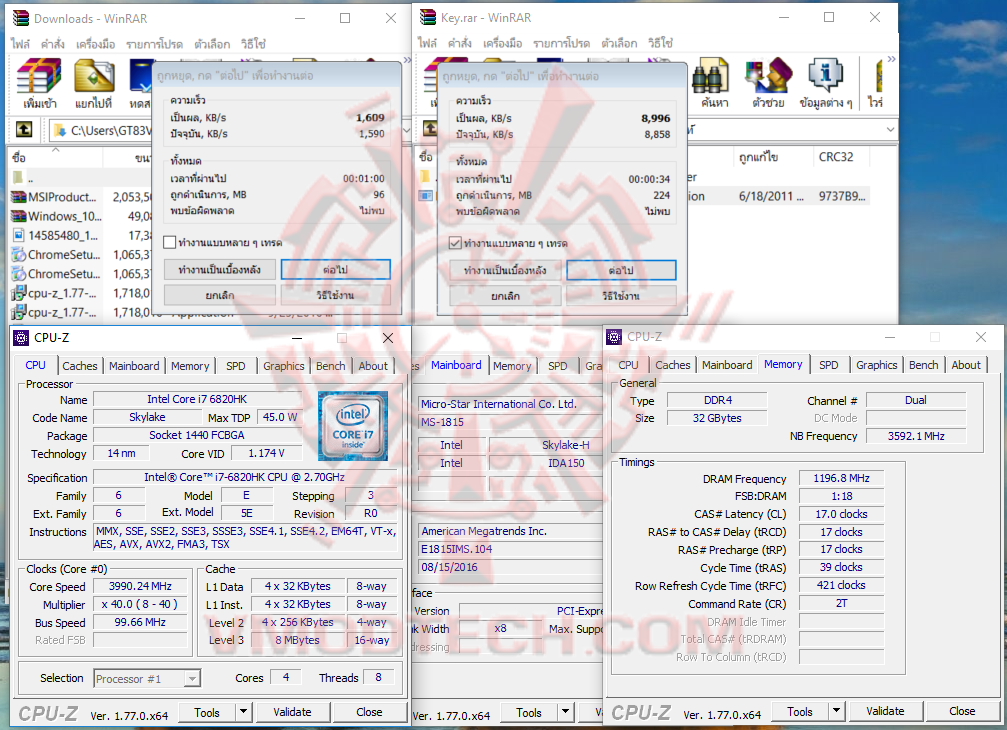Open the Processor #1 selection dropdown

[192, 679]
